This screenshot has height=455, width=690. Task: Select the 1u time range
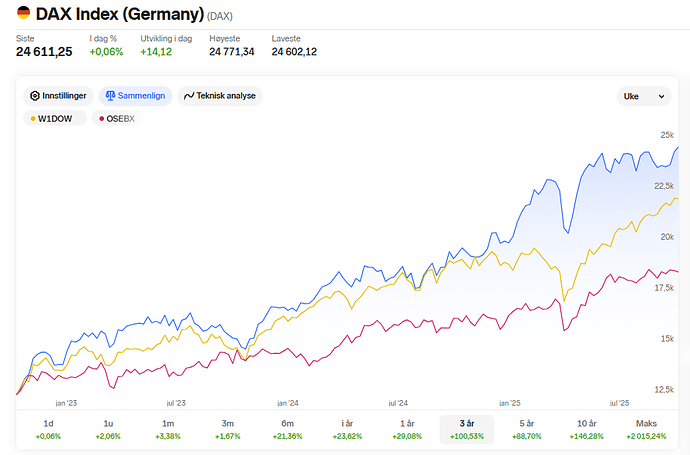coord(108,429)
